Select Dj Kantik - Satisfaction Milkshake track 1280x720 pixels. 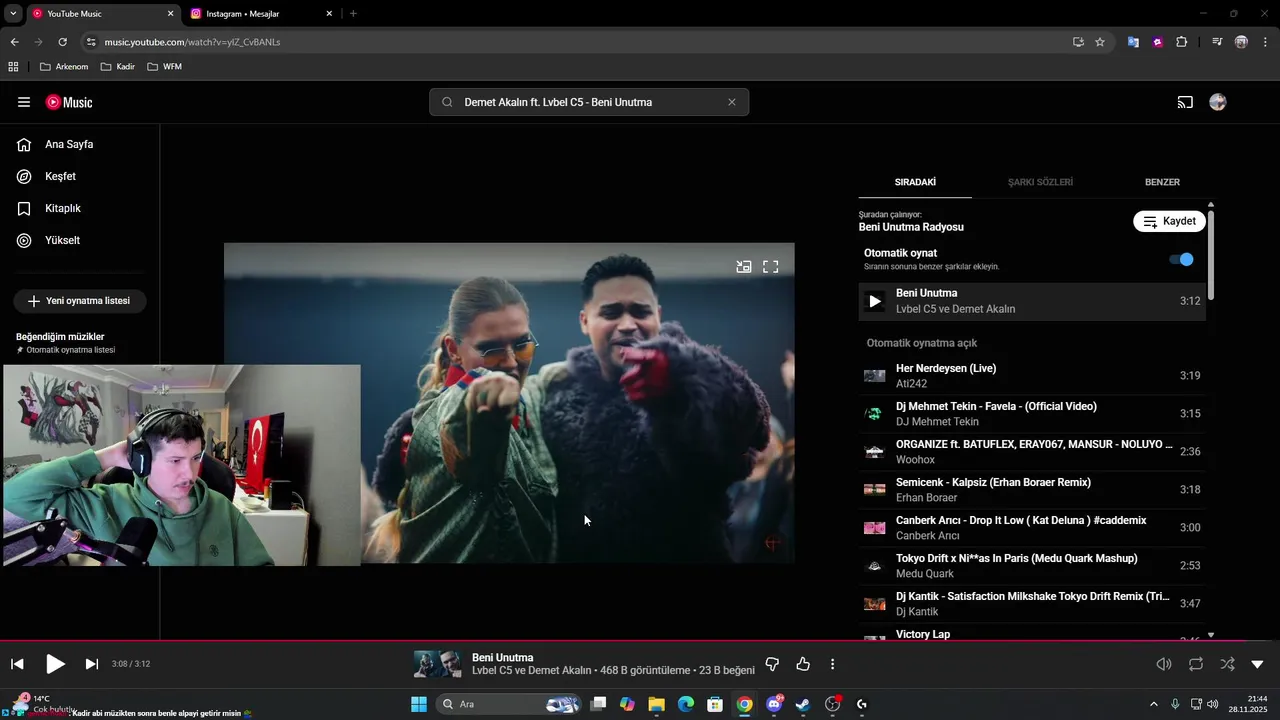tap(1032, 604)
